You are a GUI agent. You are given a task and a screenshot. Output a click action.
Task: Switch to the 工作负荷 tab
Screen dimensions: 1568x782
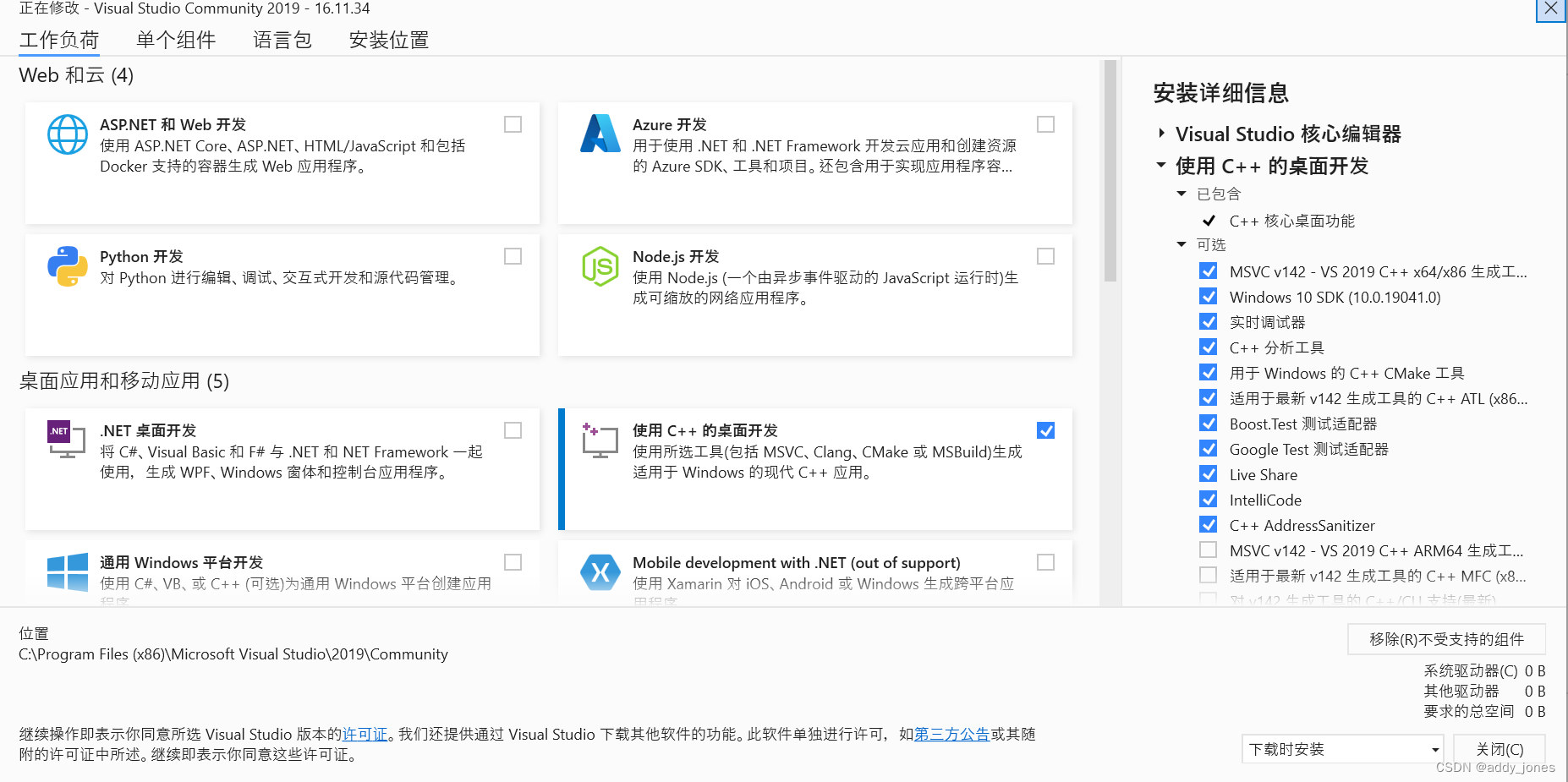pos(59,40)
